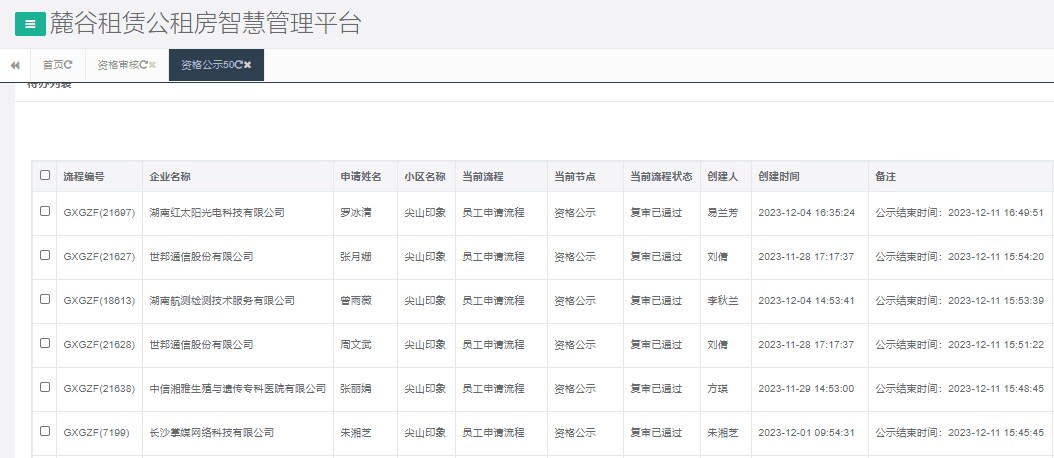1054x458 pixels.
Task: Select cell GXGZF(21638)
Action: click(x=99, y=389)
